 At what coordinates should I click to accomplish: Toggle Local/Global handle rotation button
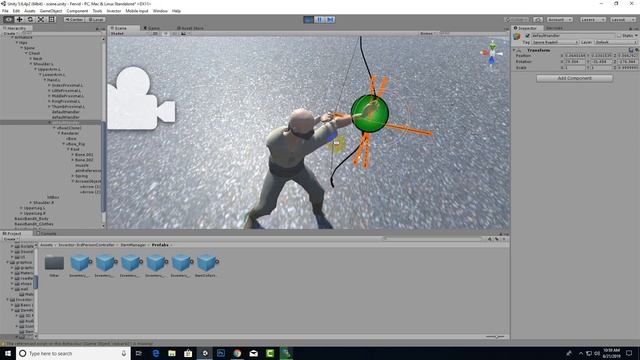coord(96,20)
